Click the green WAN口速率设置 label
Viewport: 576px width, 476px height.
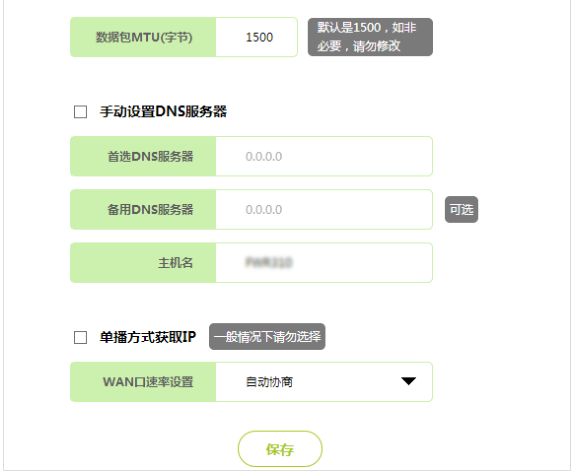[143, 382]
